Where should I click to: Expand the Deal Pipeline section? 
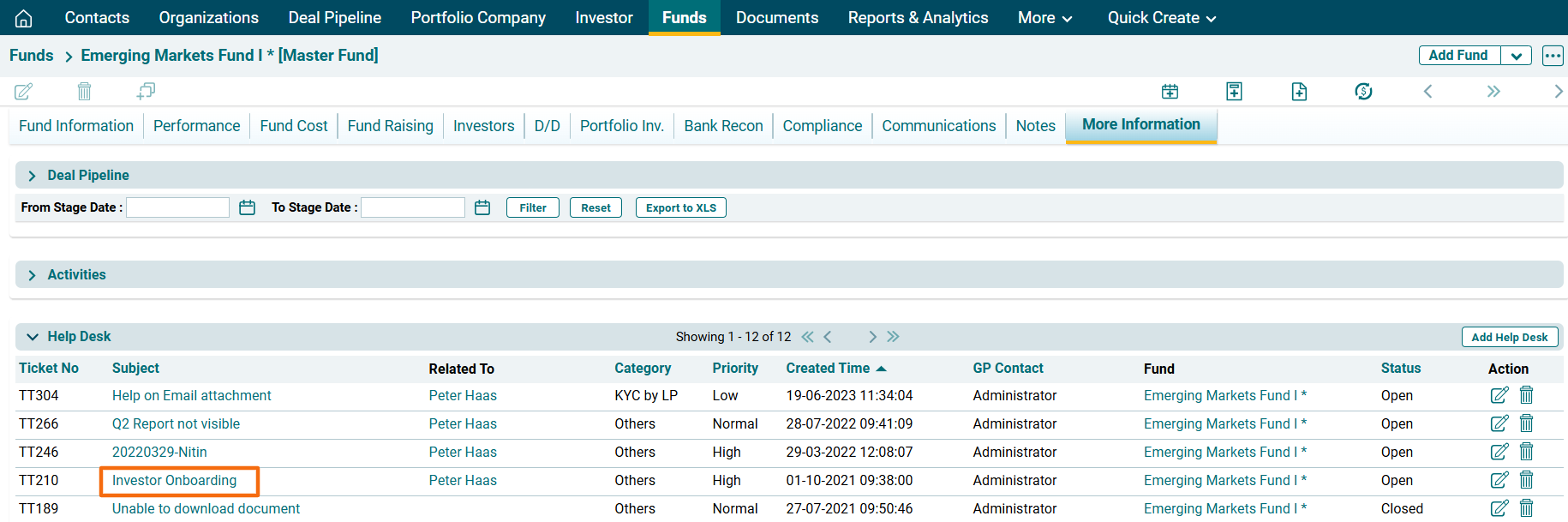tap(33, 176)
